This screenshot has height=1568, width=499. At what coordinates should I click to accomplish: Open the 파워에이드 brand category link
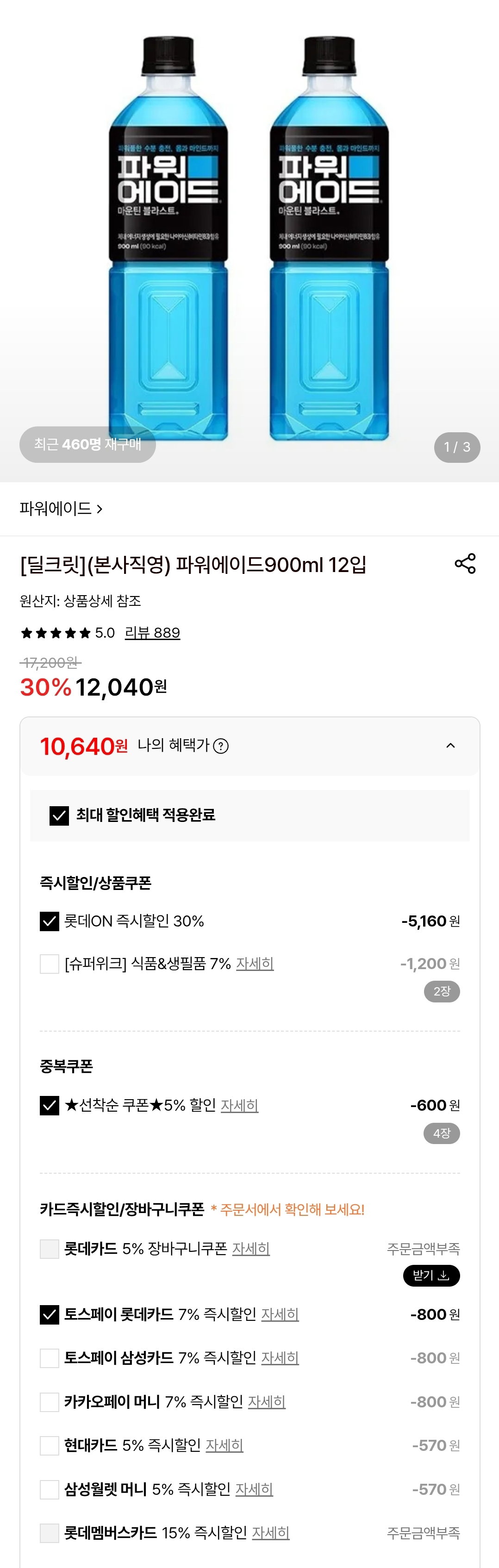coord(61,508)
